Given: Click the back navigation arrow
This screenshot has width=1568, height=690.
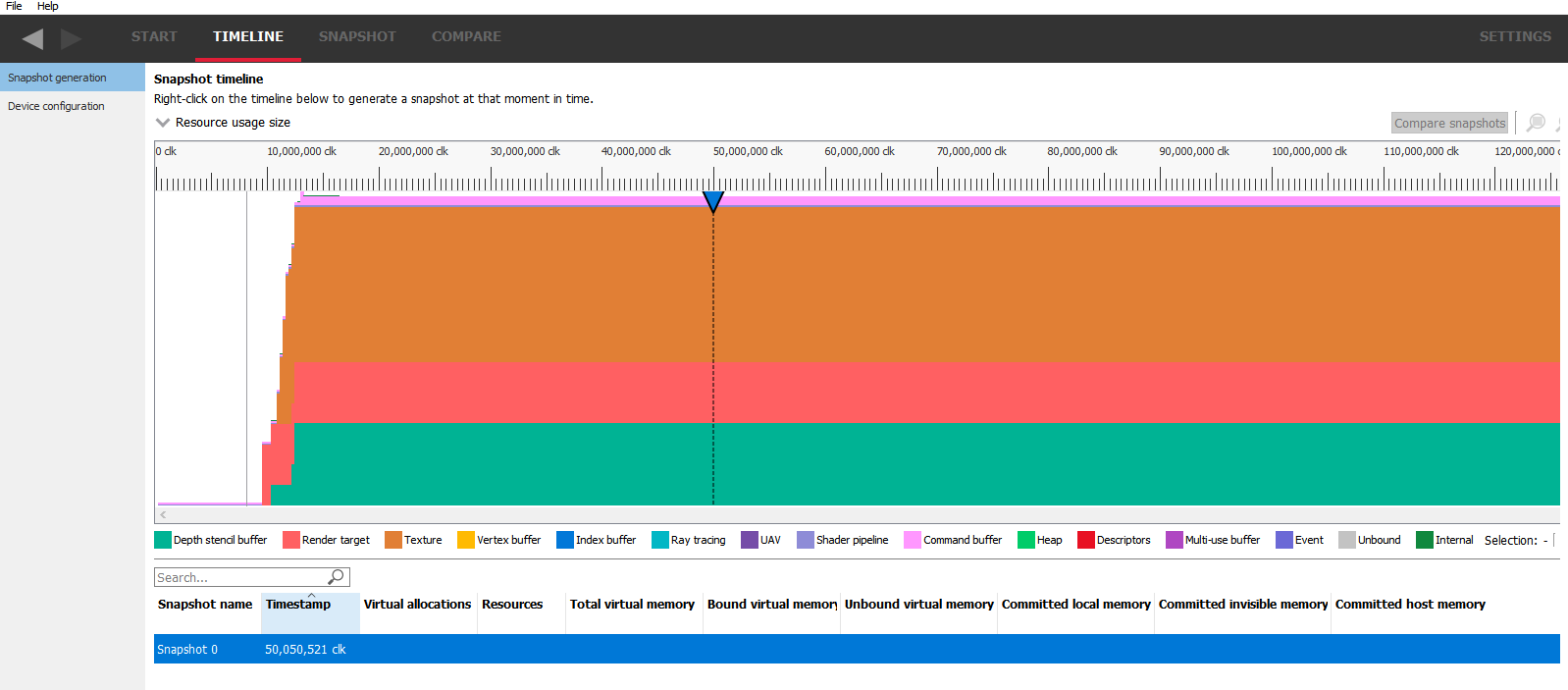Looking at the screenshot, I should [32, 38].
